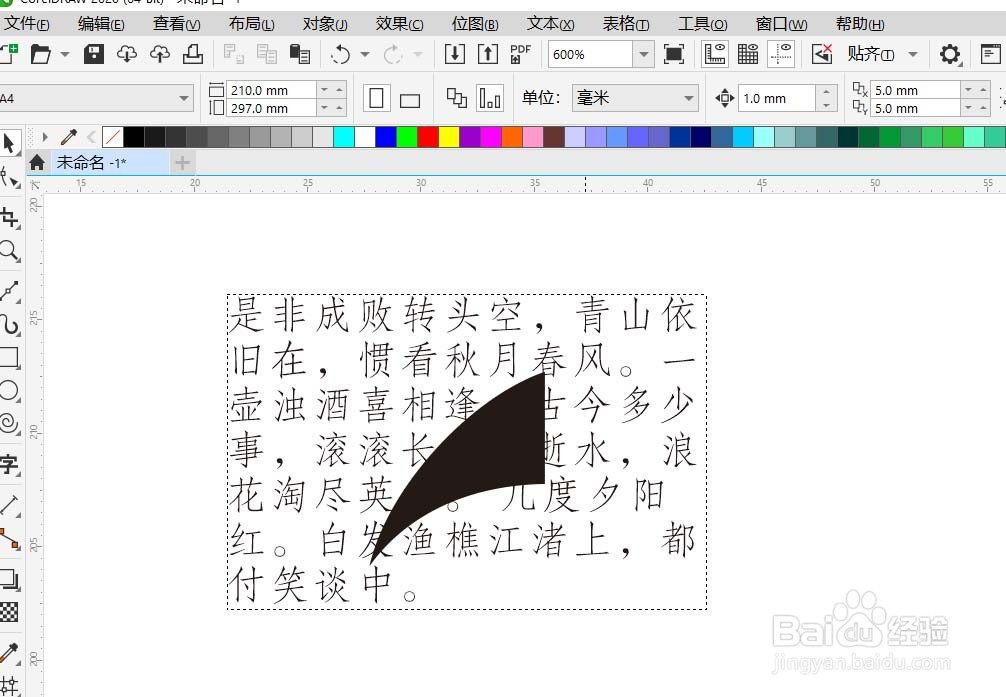This screenshot has height=697, width=1006.
Task: Select the Transparency checkerboard tool
Action: 9,612
